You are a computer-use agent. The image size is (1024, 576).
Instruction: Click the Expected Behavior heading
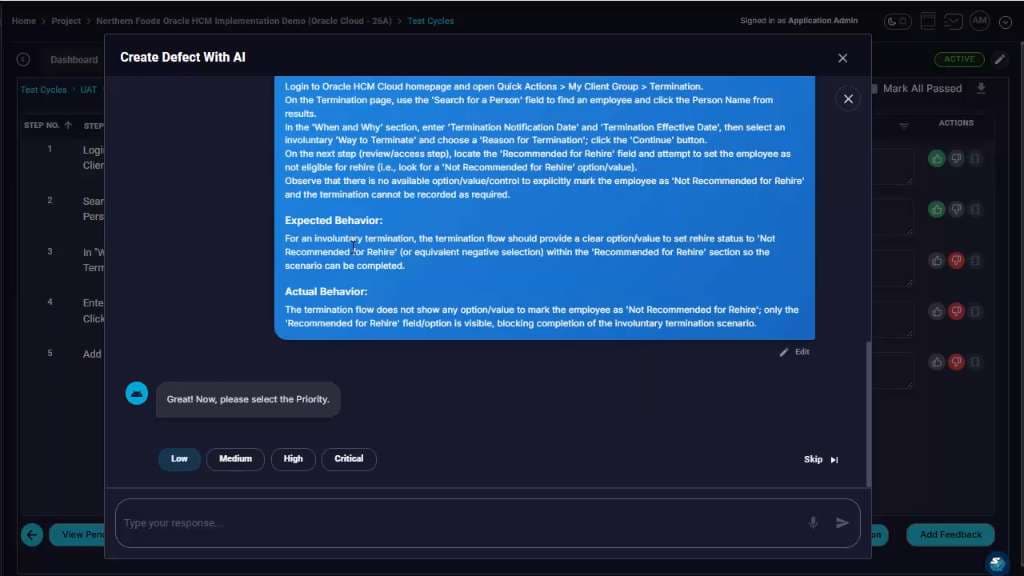pyautogui.click(x=334, y=221)
